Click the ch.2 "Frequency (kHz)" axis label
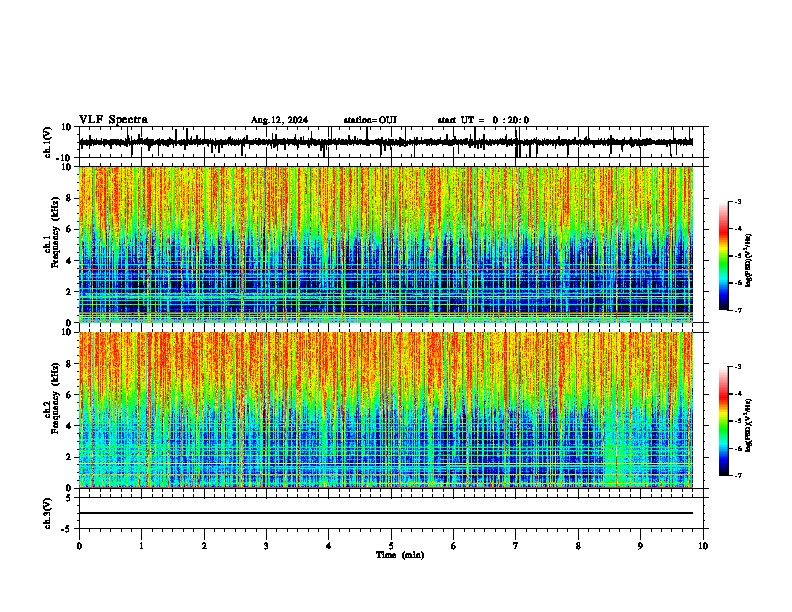This screenshot has width=792, height=612. click(55, 398)
